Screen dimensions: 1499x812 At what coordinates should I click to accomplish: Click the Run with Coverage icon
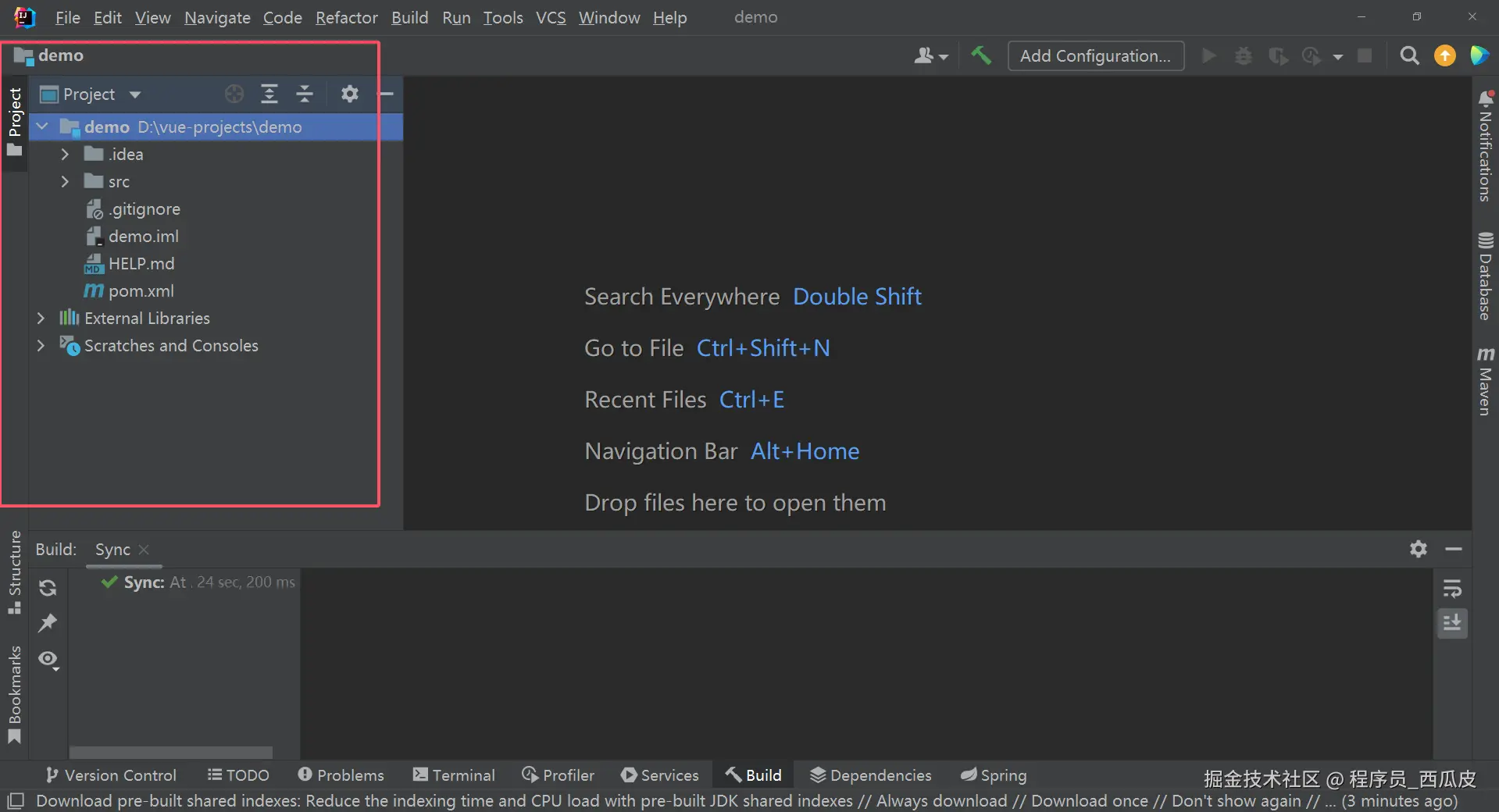pyautogui.click(x=1278, y=55)
